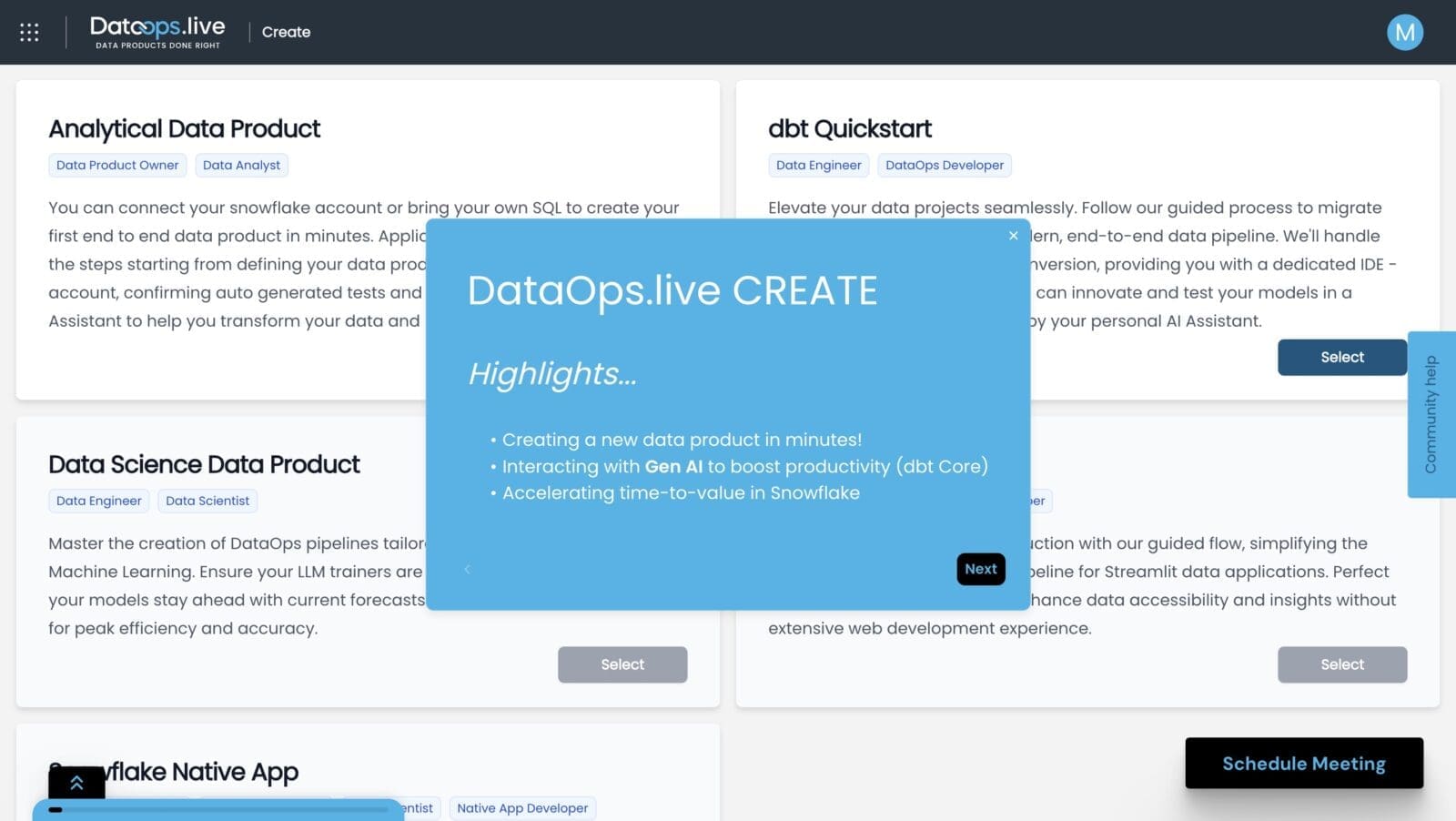The width and height of the screenshot is (1456, 821).
Task: Click the left arrow in the CREATE popup
Action: [x=467, y=569]
